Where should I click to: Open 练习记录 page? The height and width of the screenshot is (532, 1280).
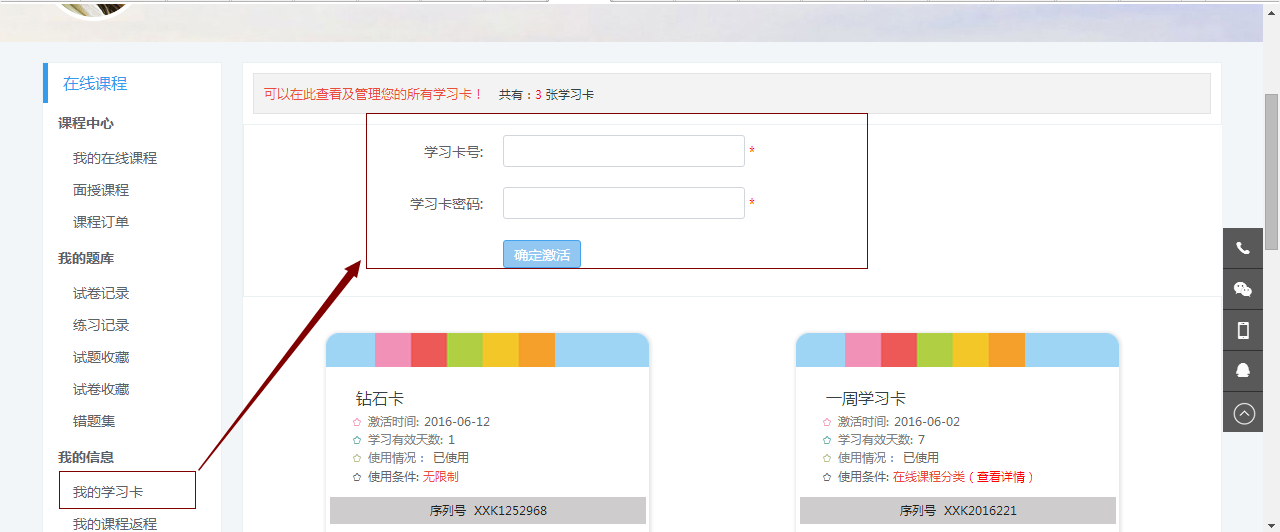[x=101, y=325]
